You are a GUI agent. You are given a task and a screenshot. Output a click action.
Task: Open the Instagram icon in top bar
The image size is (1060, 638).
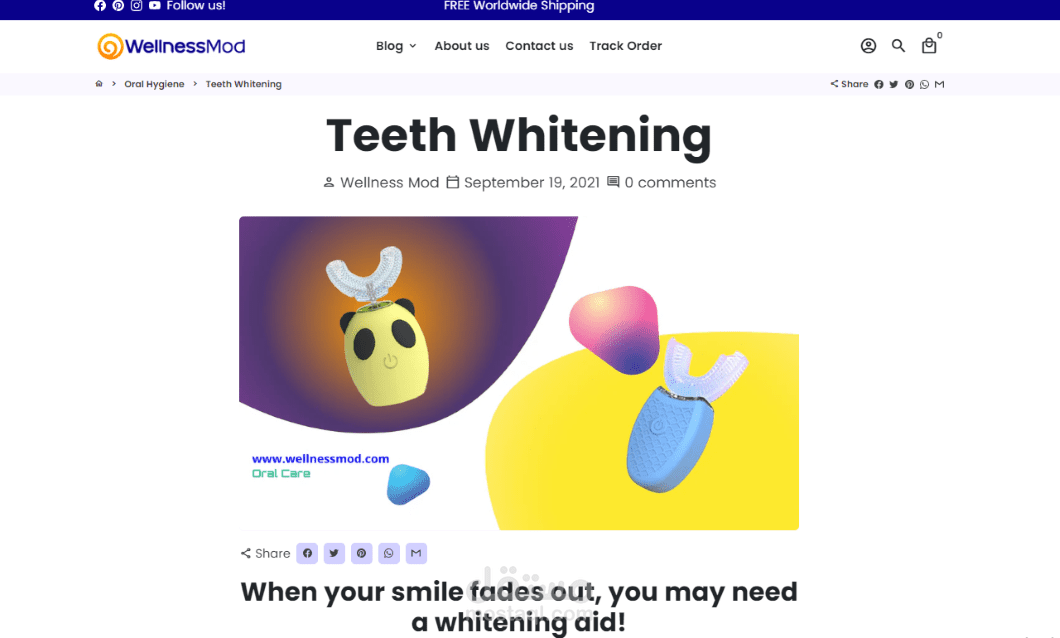click(x=137, y=5)
